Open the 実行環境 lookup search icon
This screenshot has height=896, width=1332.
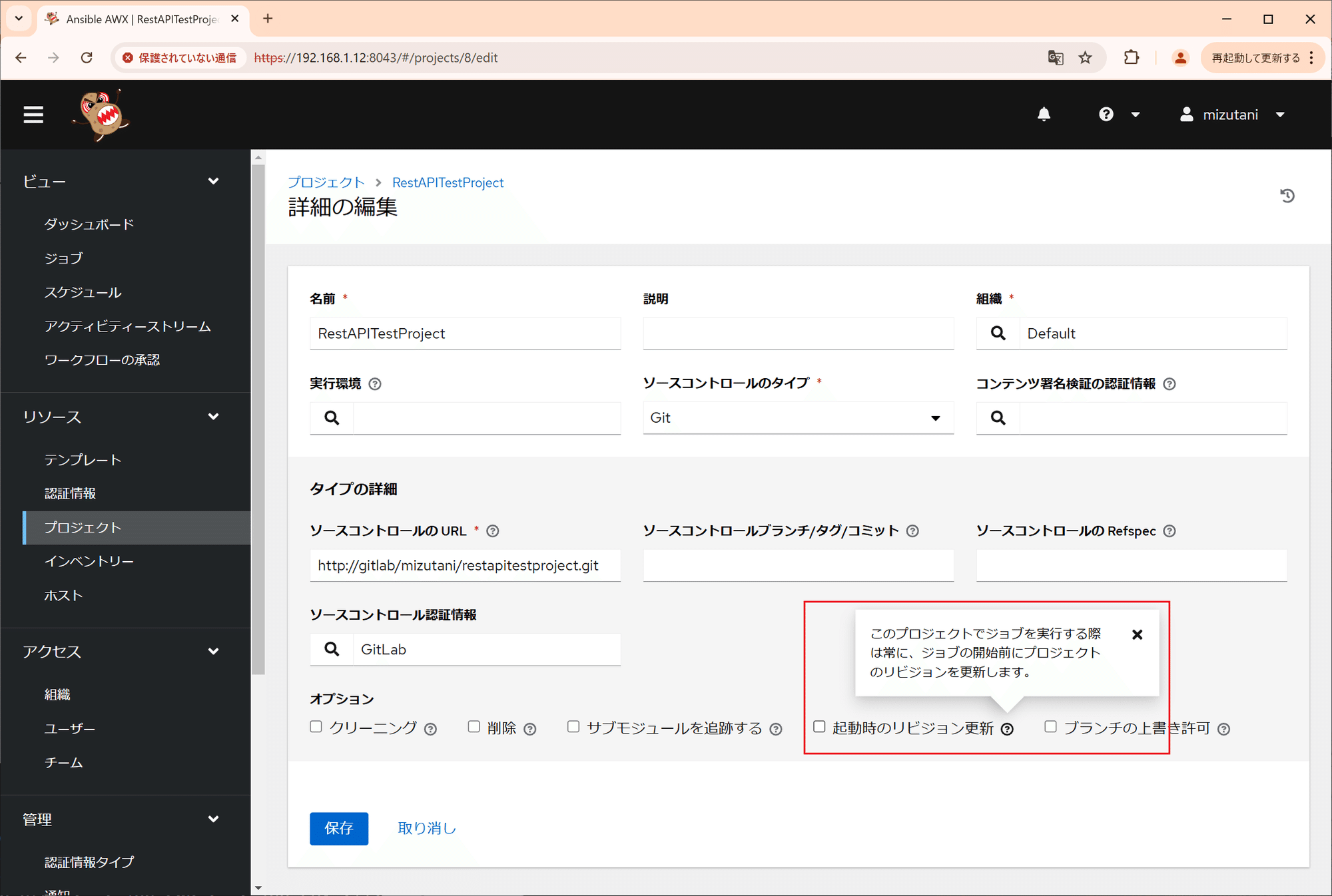pyautogui.click(x=331, y=418)
